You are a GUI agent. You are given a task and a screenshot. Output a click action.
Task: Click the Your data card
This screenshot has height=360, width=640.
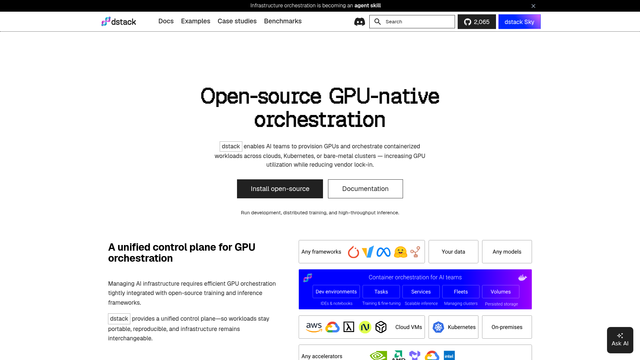coord(453,252)
